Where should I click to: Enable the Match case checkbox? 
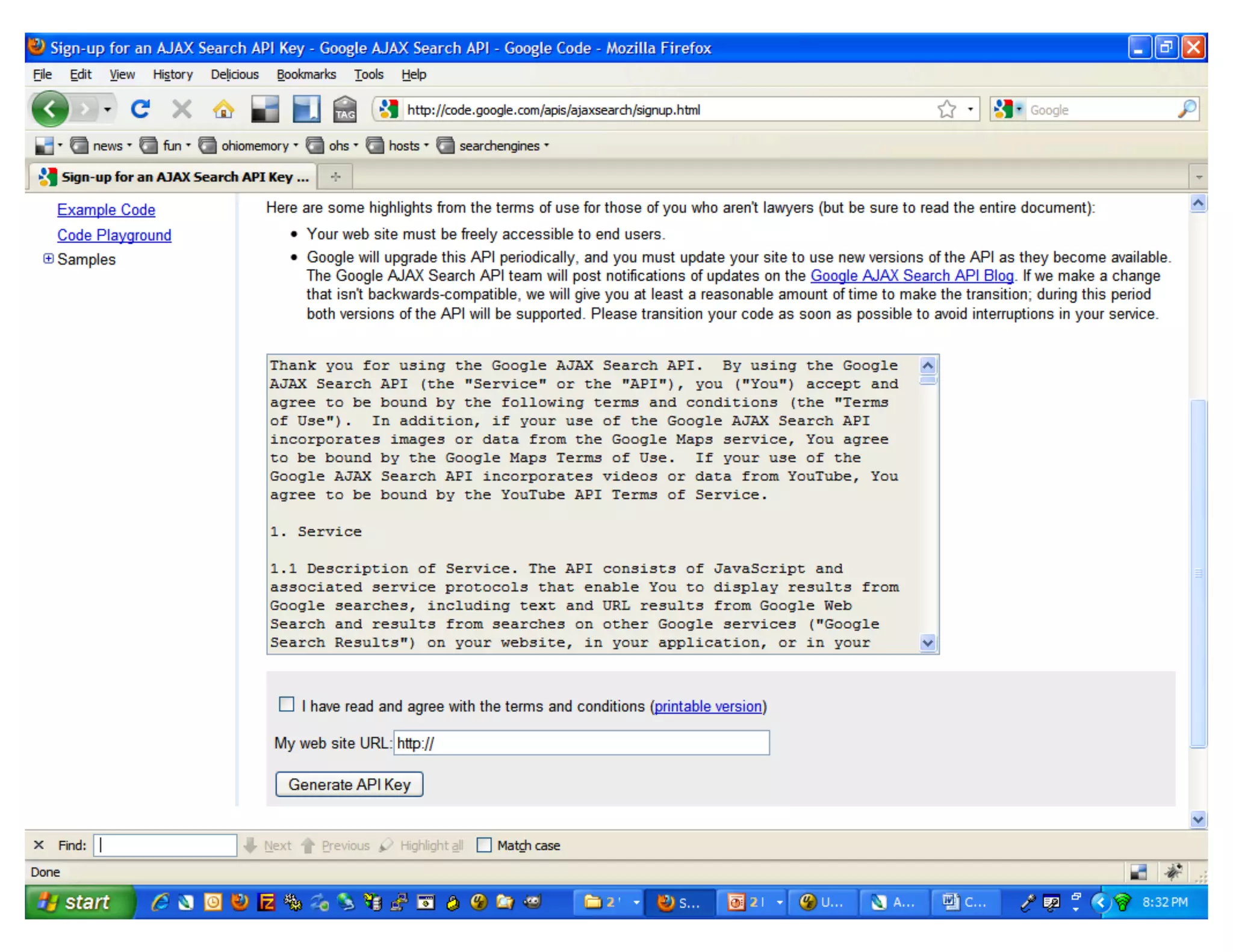pos(484,845)
